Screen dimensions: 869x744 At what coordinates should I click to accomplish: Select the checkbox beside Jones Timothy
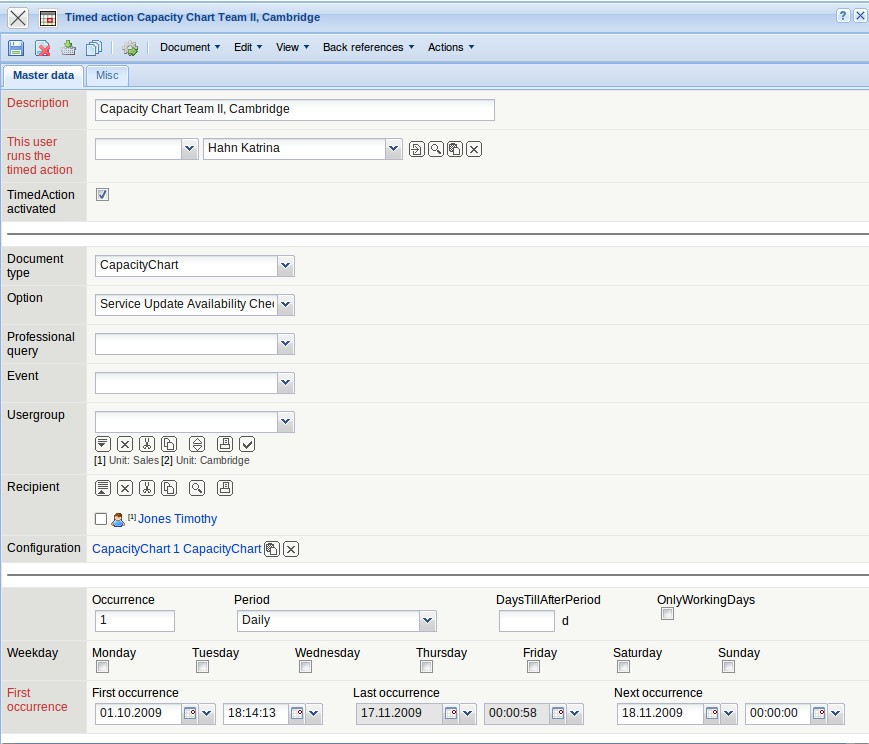point(100,519)
